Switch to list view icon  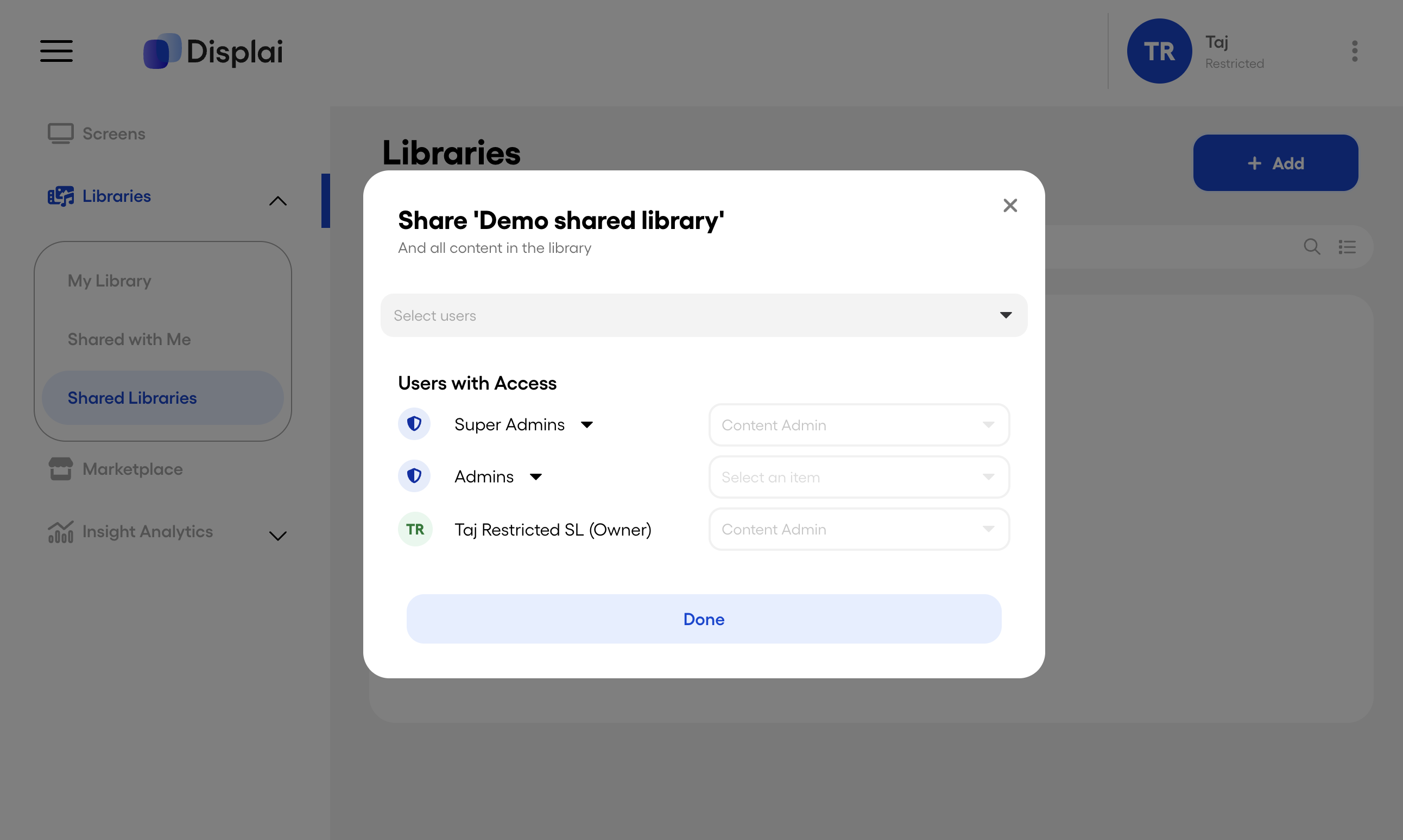(x=1347, y=247)
